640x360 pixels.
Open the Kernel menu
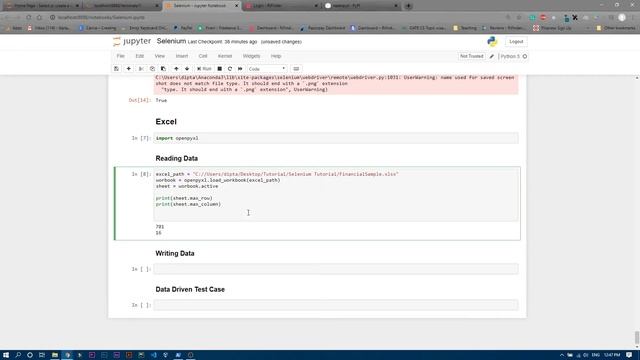click(x=224, y=56)
